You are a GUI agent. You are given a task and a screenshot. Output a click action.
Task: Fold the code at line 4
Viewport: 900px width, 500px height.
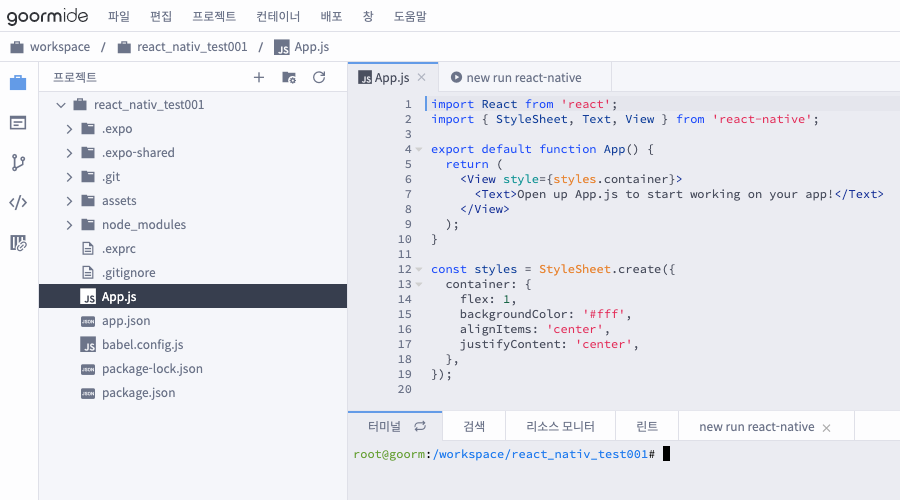click(x=419, y=150)
